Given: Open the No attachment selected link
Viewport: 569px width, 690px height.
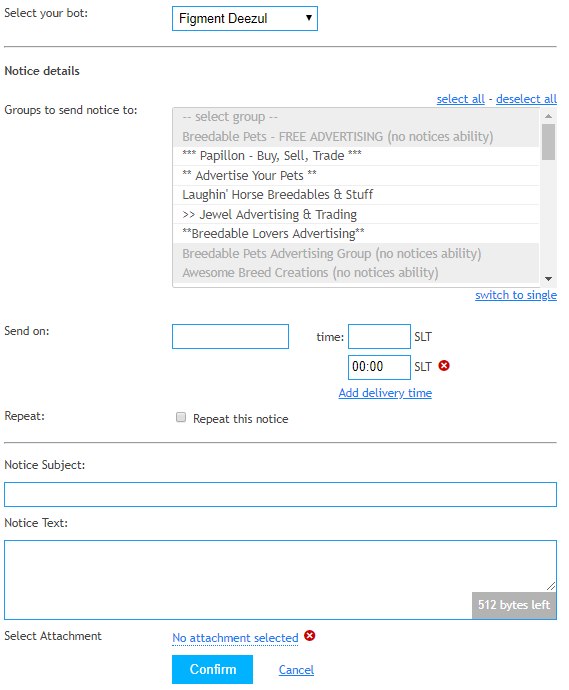Looking at the screenshot, I should pos(235,638).
